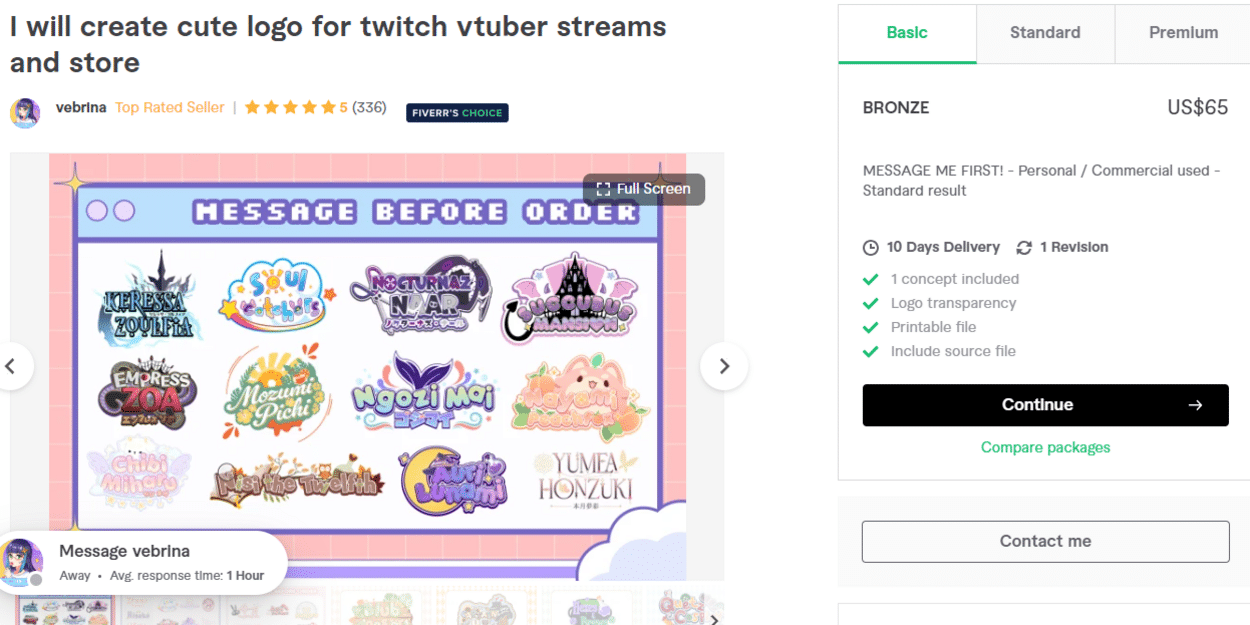The width and height of the screenshot is (1250, 625).
Task: Select the Basic package tab
Action: point(906,32)
